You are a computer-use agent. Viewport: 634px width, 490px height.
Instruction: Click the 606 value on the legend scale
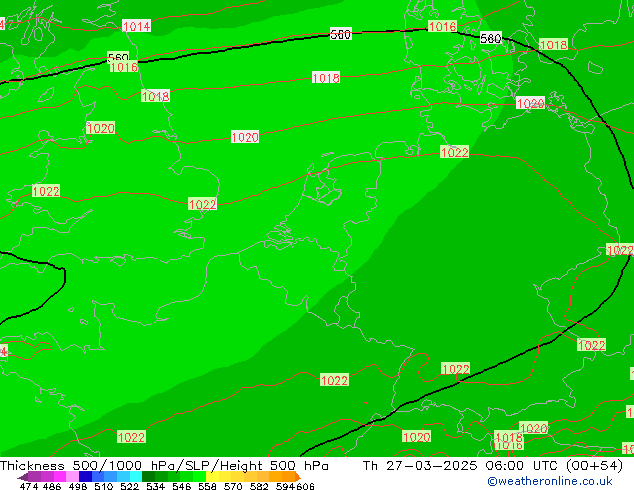(305, 486)
